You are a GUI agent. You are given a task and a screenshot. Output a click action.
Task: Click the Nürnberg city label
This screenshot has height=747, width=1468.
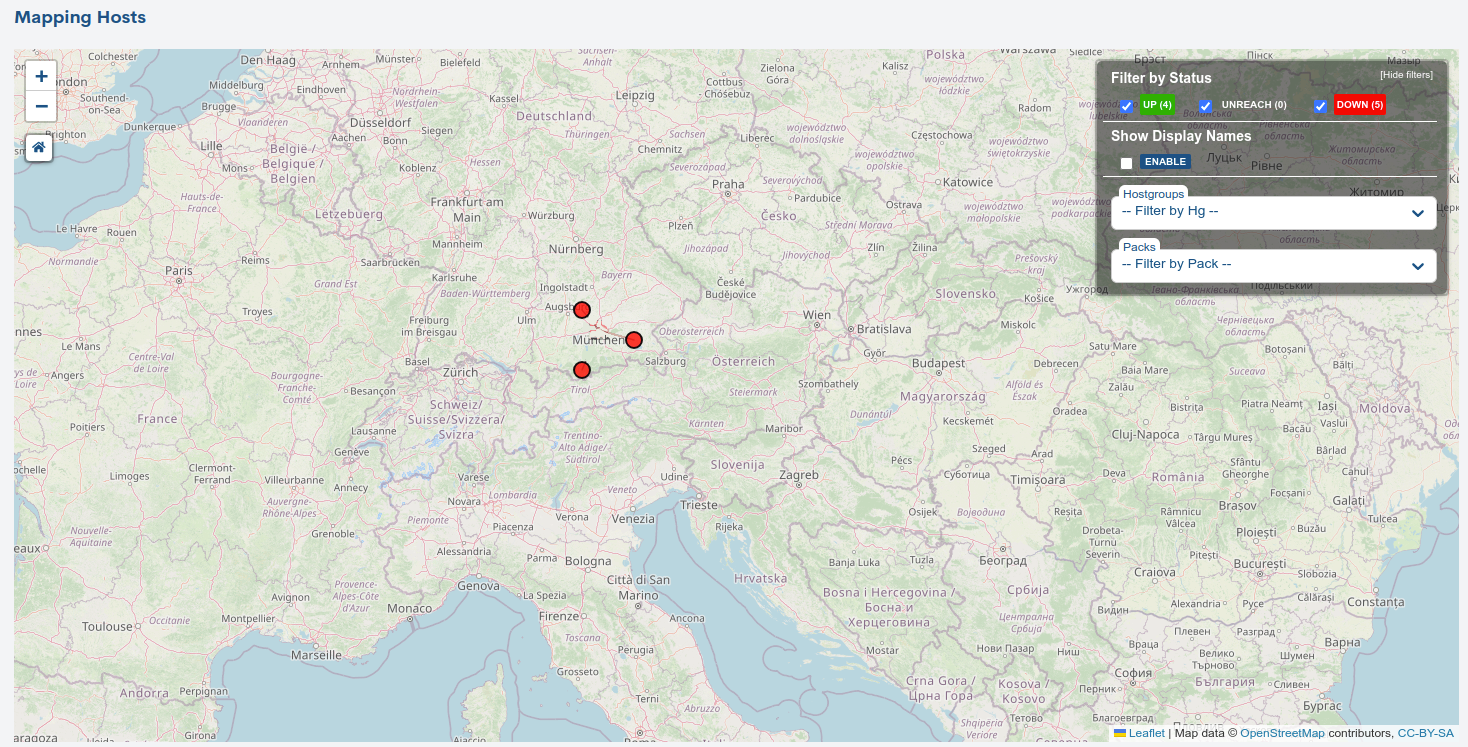tap(576, 249)
